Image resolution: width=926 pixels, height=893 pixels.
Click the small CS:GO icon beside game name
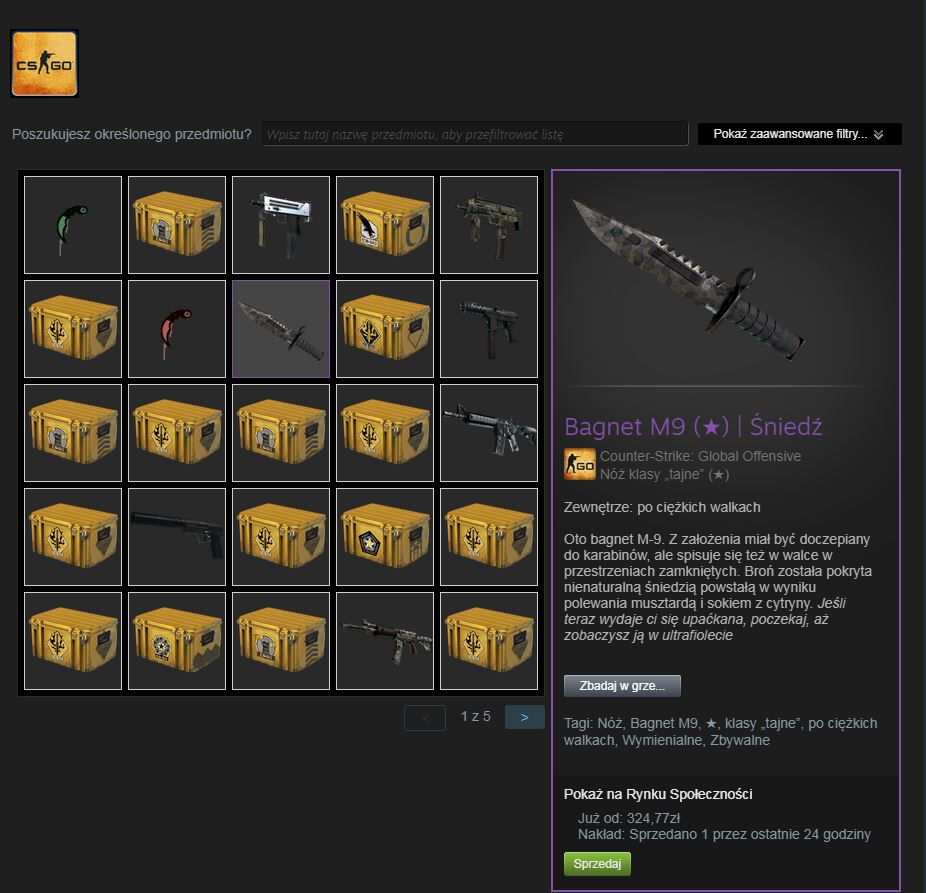(579, 464)
